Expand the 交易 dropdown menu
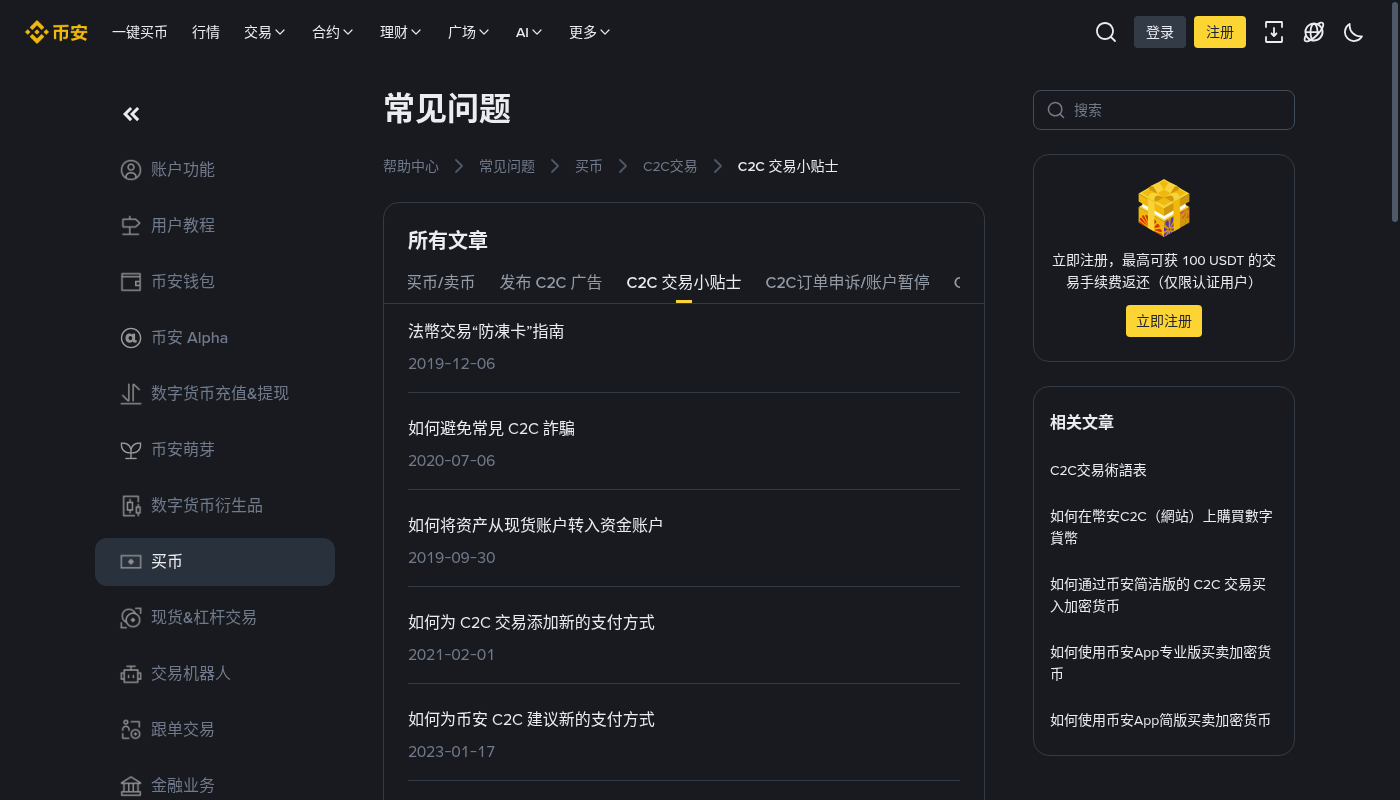This screenshot has height=800, width=1400. click(265, 32)
